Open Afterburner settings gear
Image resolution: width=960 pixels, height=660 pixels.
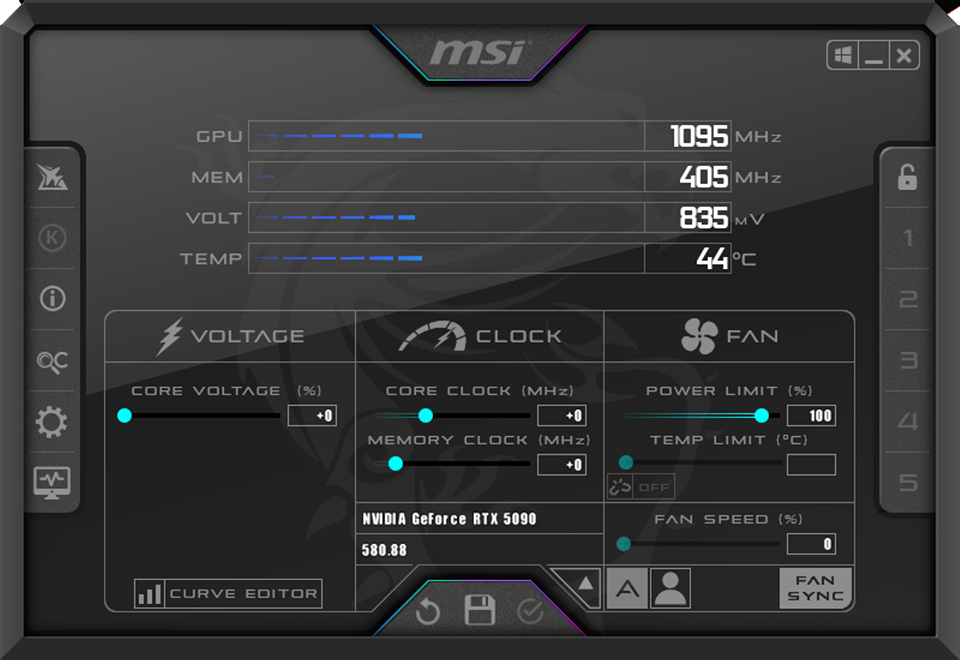(52, 422)
